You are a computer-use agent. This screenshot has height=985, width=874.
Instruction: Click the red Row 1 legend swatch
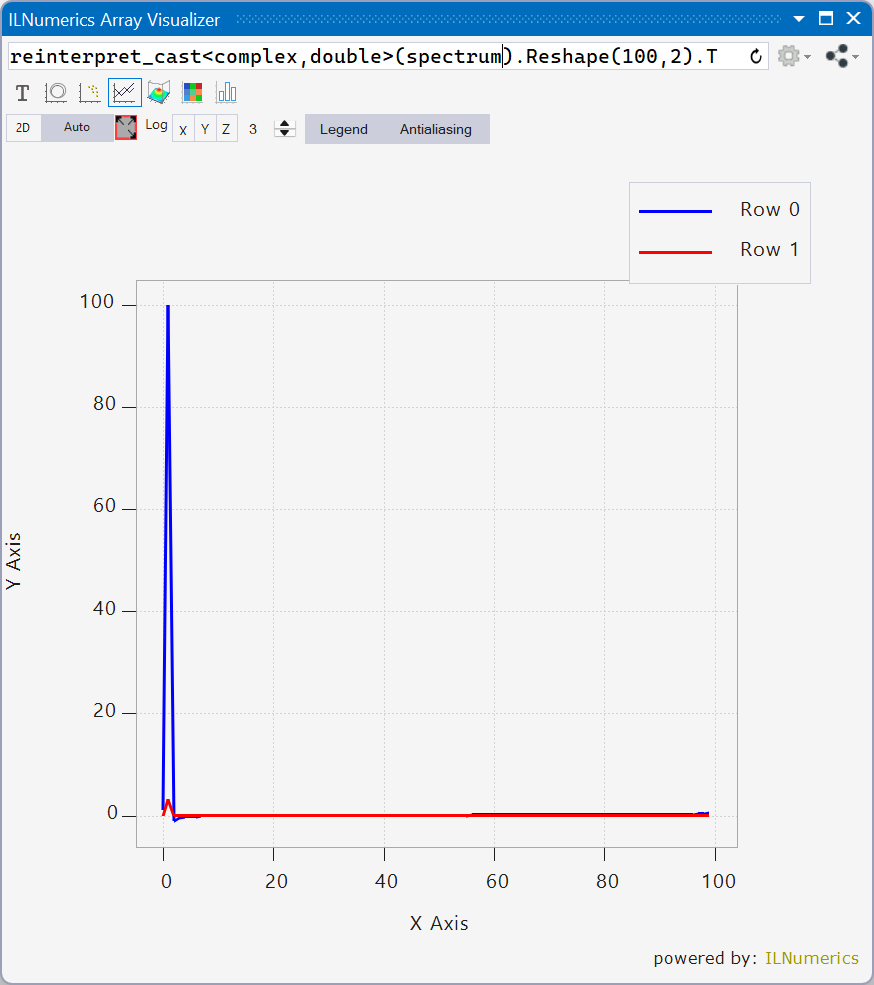[675, 253]
